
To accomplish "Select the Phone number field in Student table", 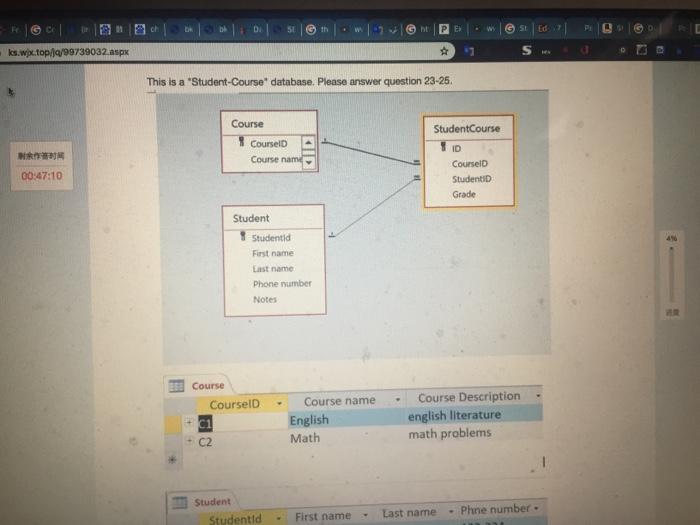I will [x=282, y=283].
